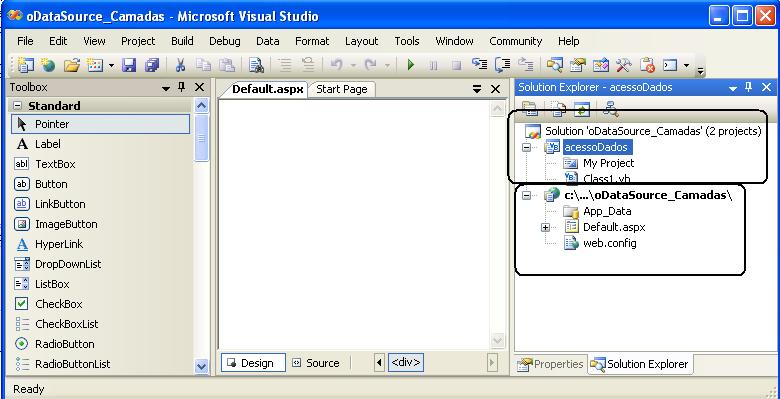Start debugging with the green play icon

tap(411, 65)
